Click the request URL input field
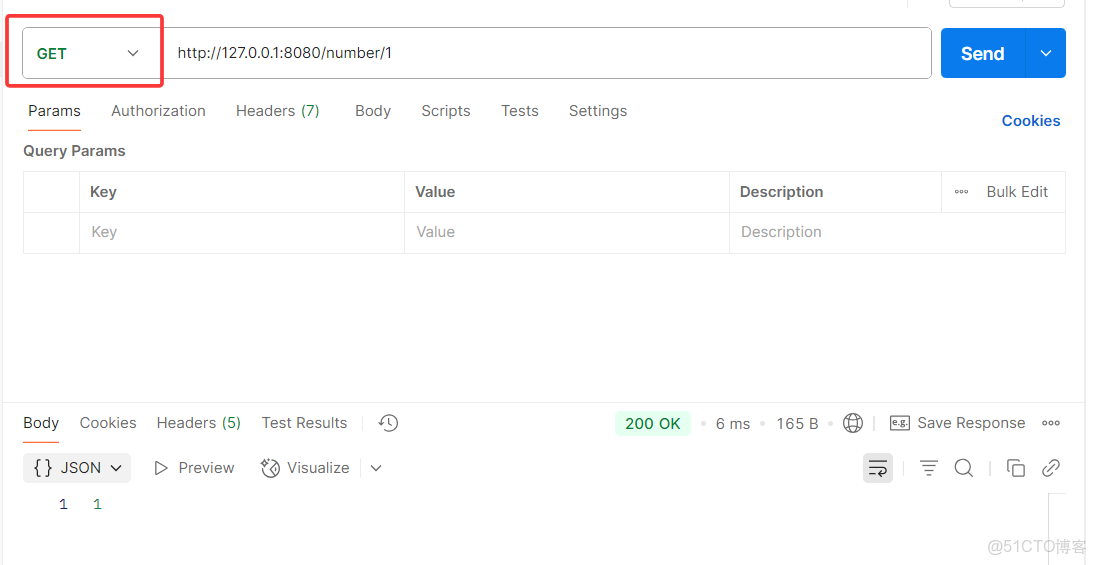Viewport: 1097px width, 565px height. (x=550, y=53)
